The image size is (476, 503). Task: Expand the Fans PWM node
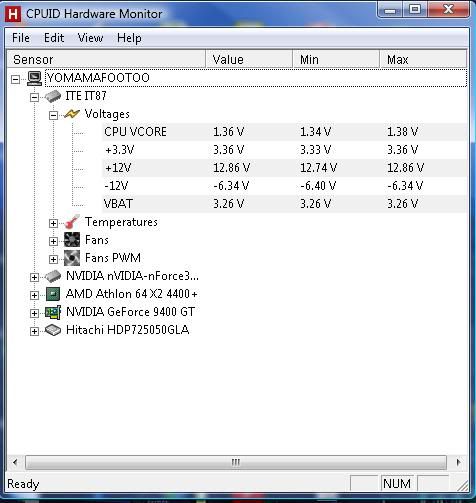(x=53, y=259)
